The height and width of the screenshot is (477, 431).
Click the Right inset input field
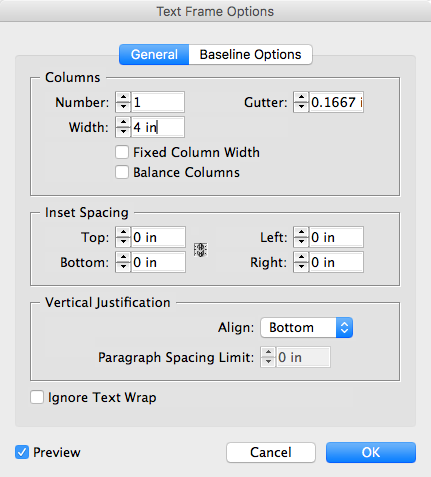click(x=336, y=262)
